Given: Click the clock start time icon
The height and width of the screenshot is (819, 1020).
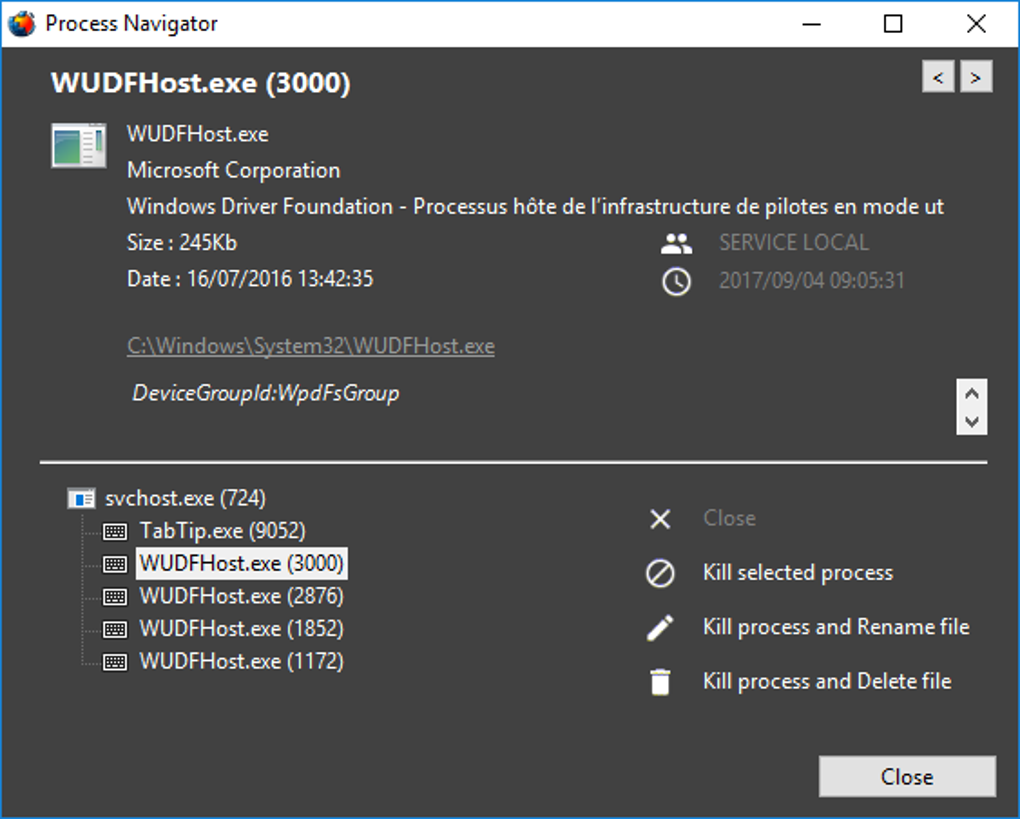Looking at the screenshot, I should 677,282.
